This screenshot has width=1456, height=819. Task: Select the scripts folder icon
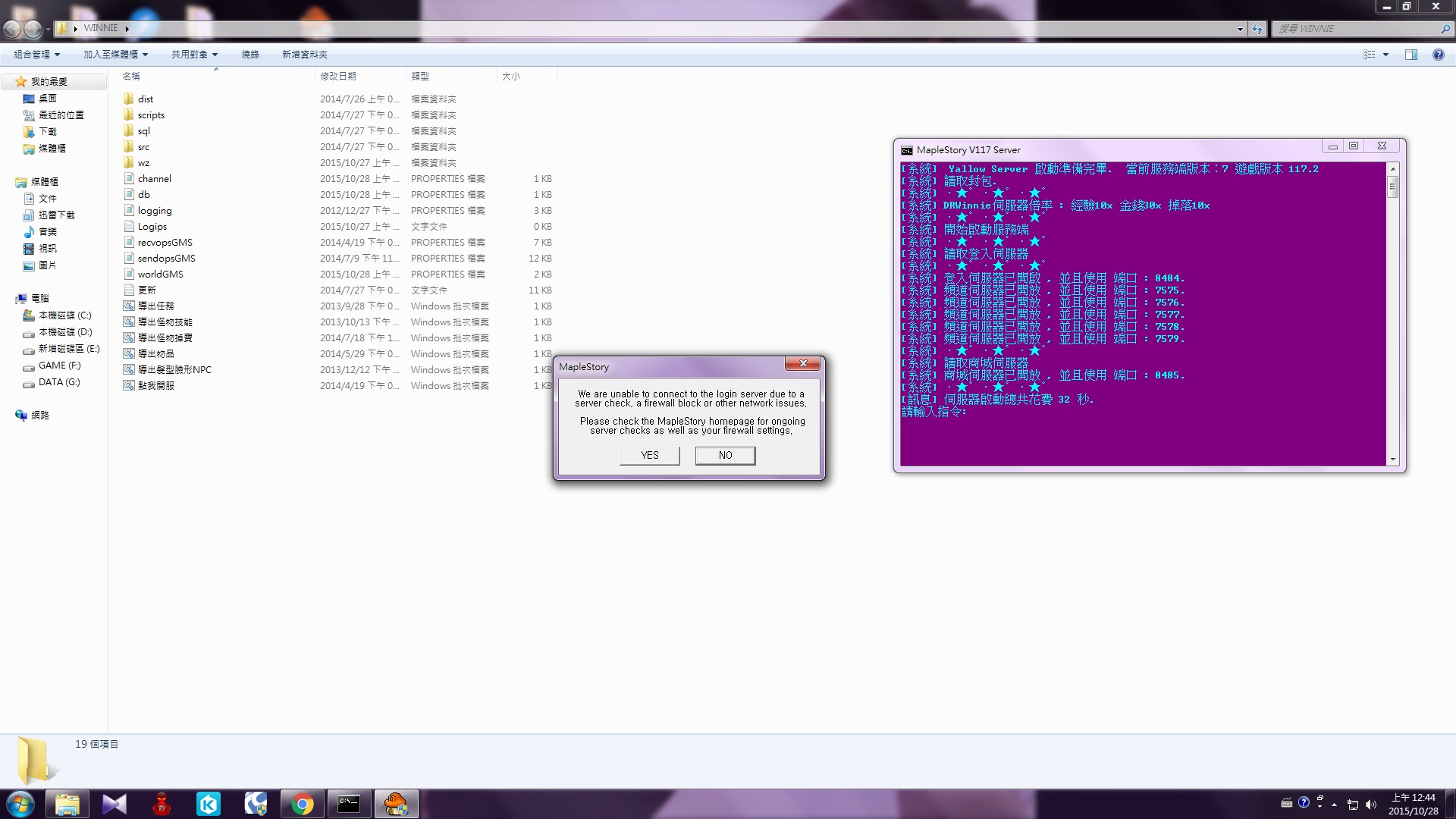pos(129,115)
